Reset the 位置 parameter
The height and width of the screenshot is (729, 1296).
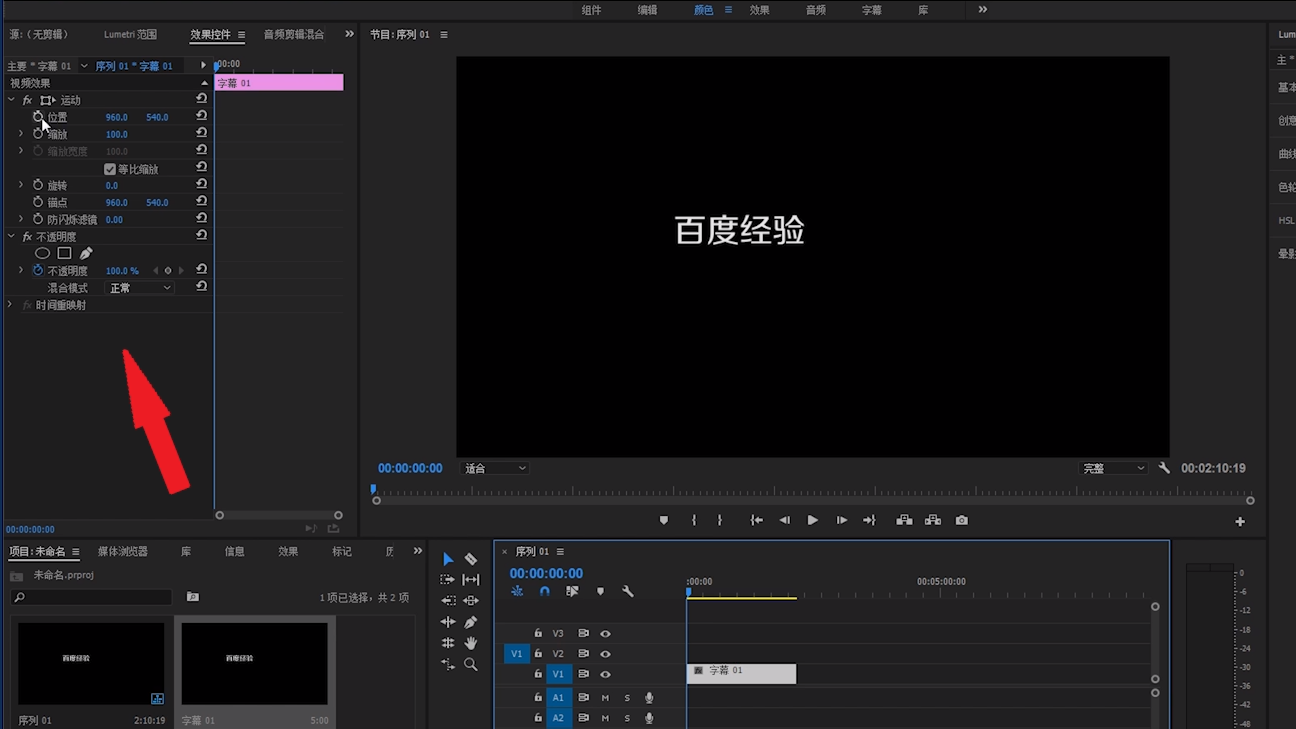(x=201, y=116)
